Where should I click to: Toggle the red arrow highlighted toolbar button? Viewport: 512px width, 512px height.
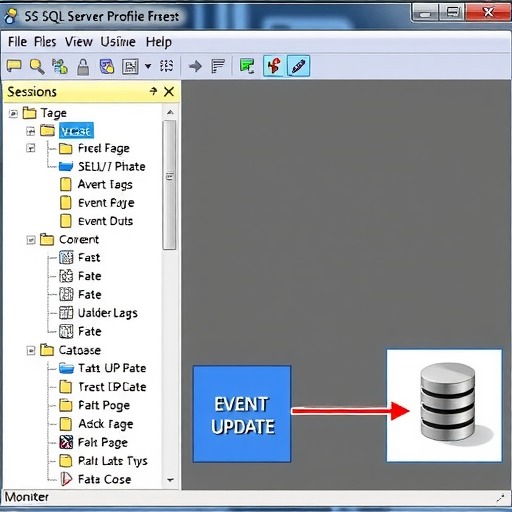click(274, 66)
